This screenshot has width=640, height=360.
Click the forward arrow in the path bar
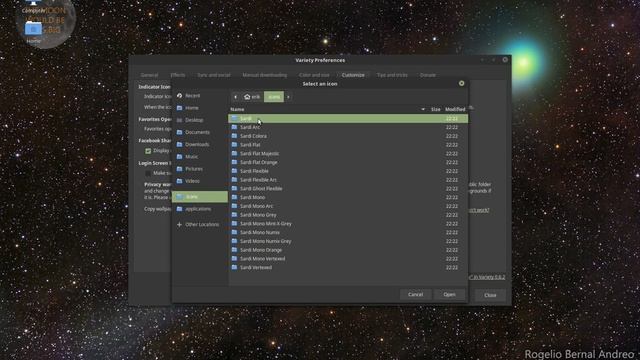click(288, 97)
